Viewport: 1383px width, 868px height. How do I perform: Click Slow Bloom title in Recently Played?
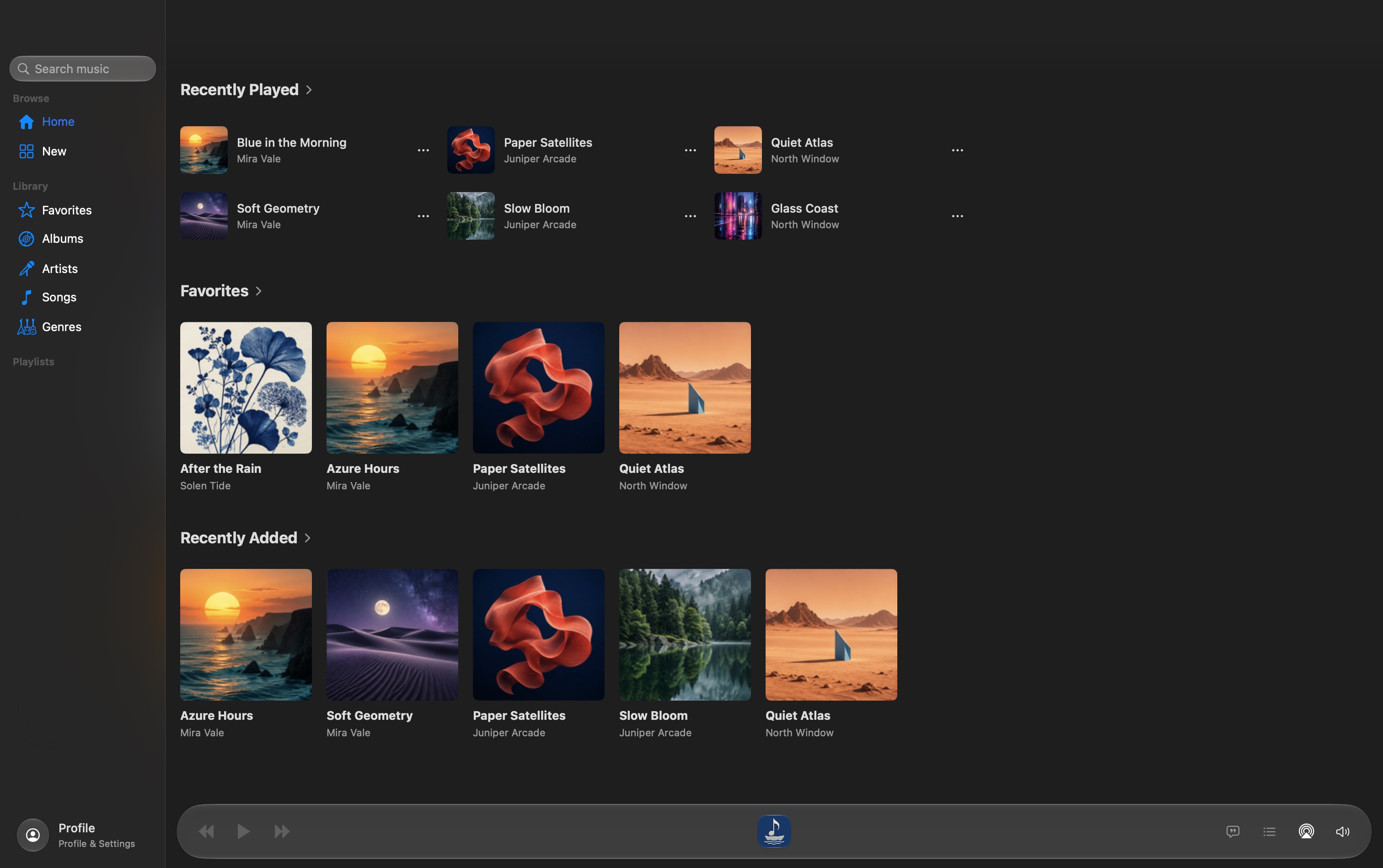click(x=537, y=209)
